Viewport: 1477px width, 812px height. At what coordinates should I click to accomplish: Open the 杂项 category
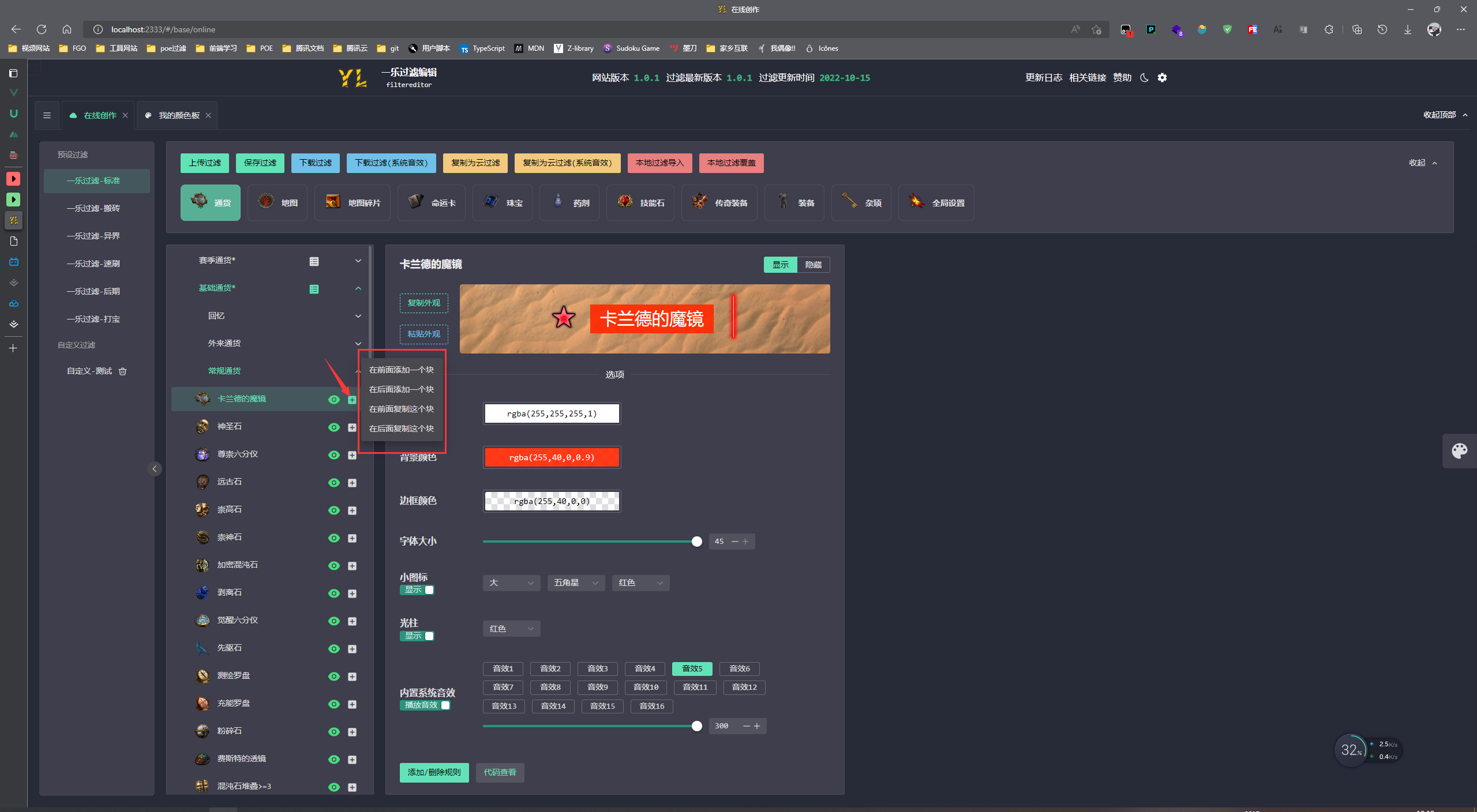(861, 203)
